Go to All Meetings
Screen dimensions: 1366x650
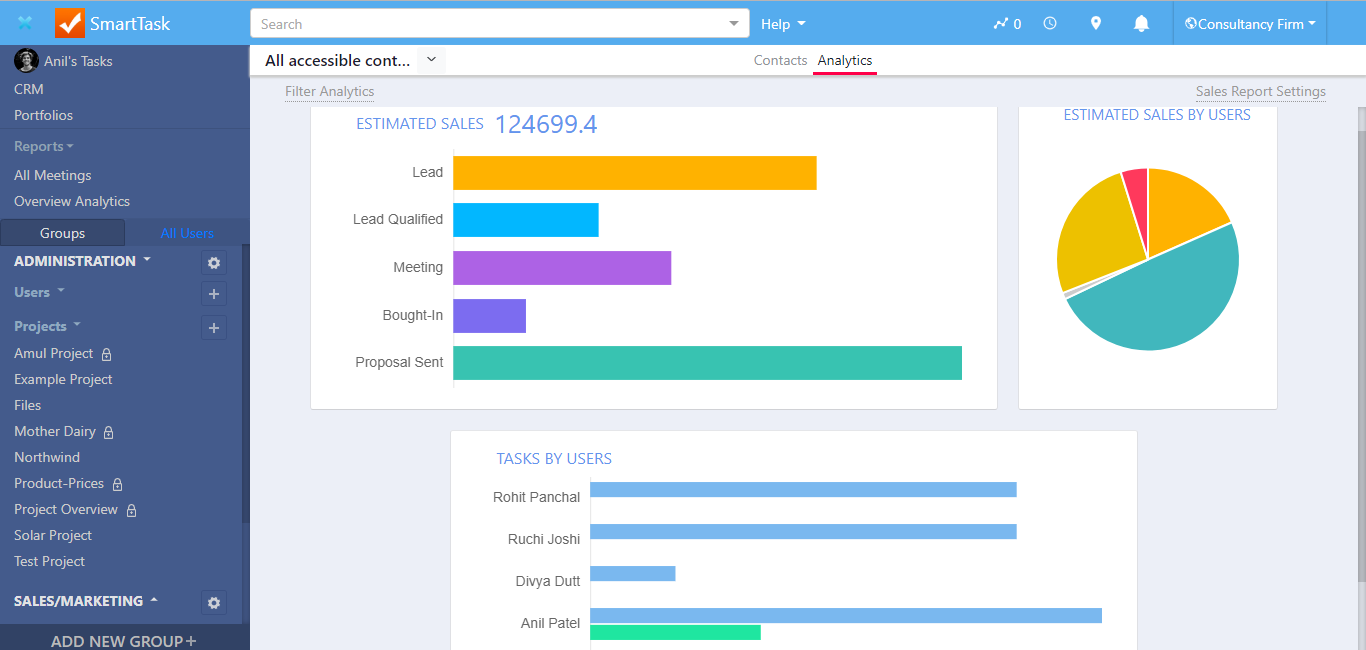pos(53,175)
